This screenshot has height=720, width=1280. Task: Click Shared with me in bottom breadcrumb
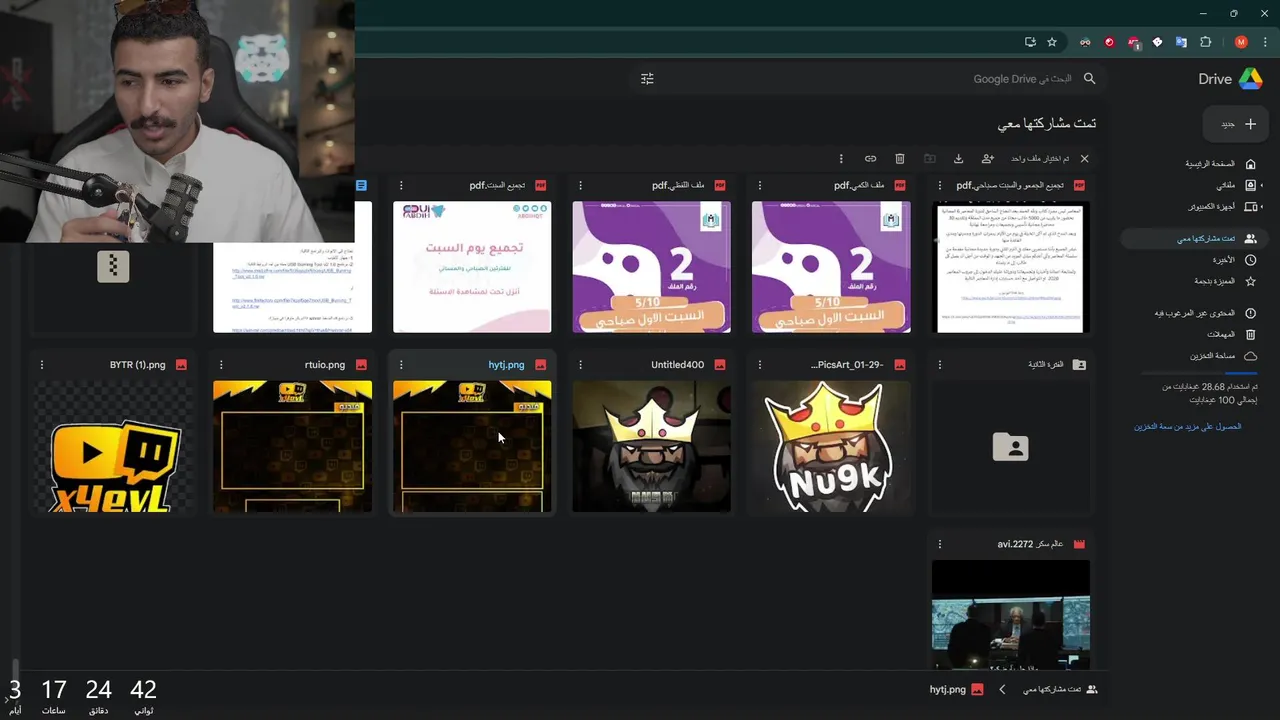pyautogui.click(x=1060, y=690)
